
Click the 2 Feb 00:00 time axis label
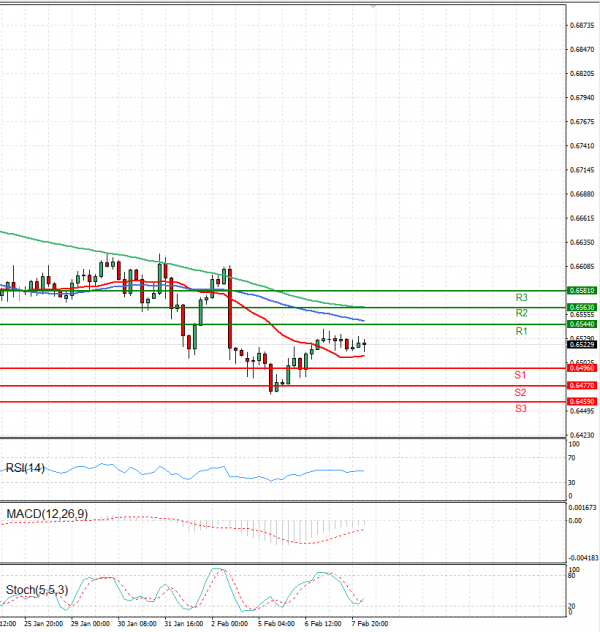pyautogui.click(x=230, y=624)
